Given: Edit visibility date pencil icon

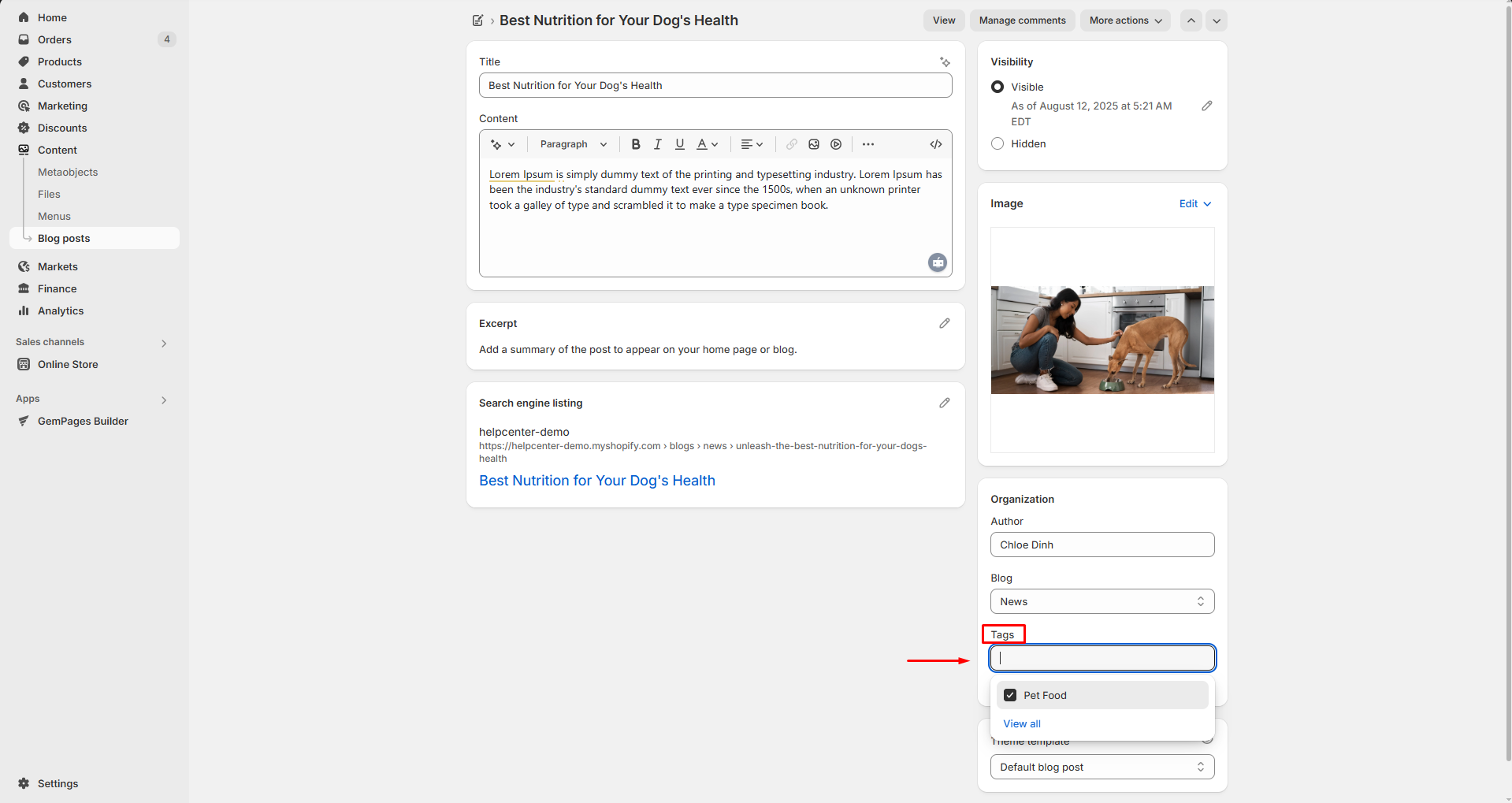Looking at the screenshot, I should tap(1206, 106).
